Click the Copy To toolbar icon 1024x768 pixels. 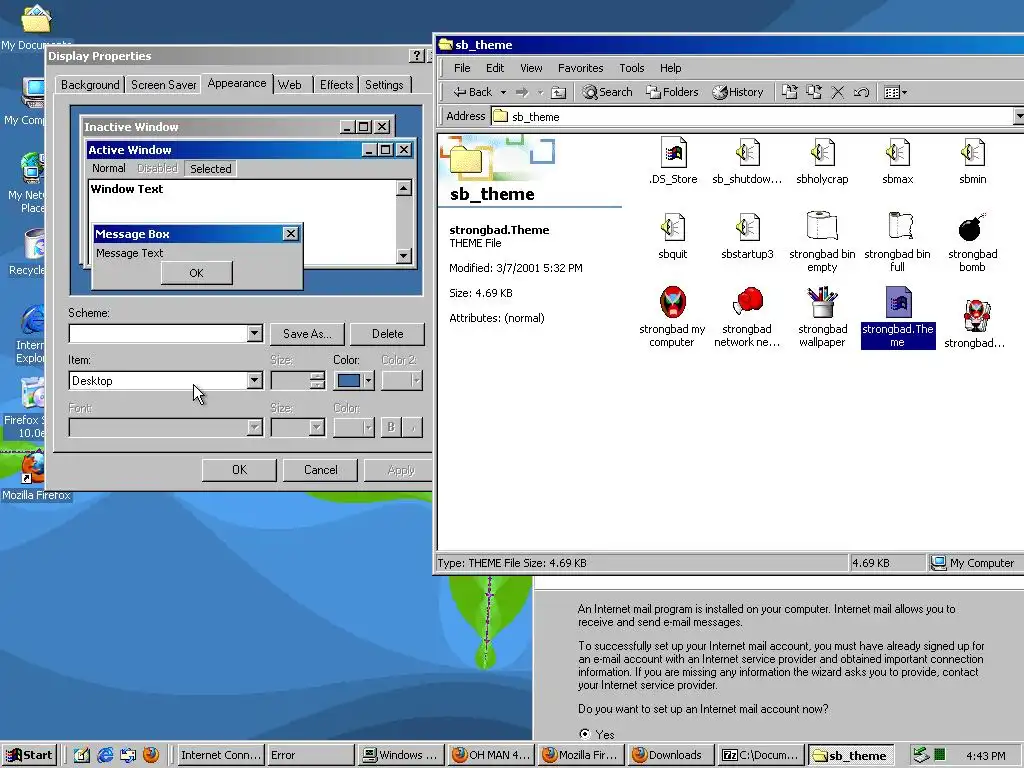pyautogui.click(x=814, y=92)
